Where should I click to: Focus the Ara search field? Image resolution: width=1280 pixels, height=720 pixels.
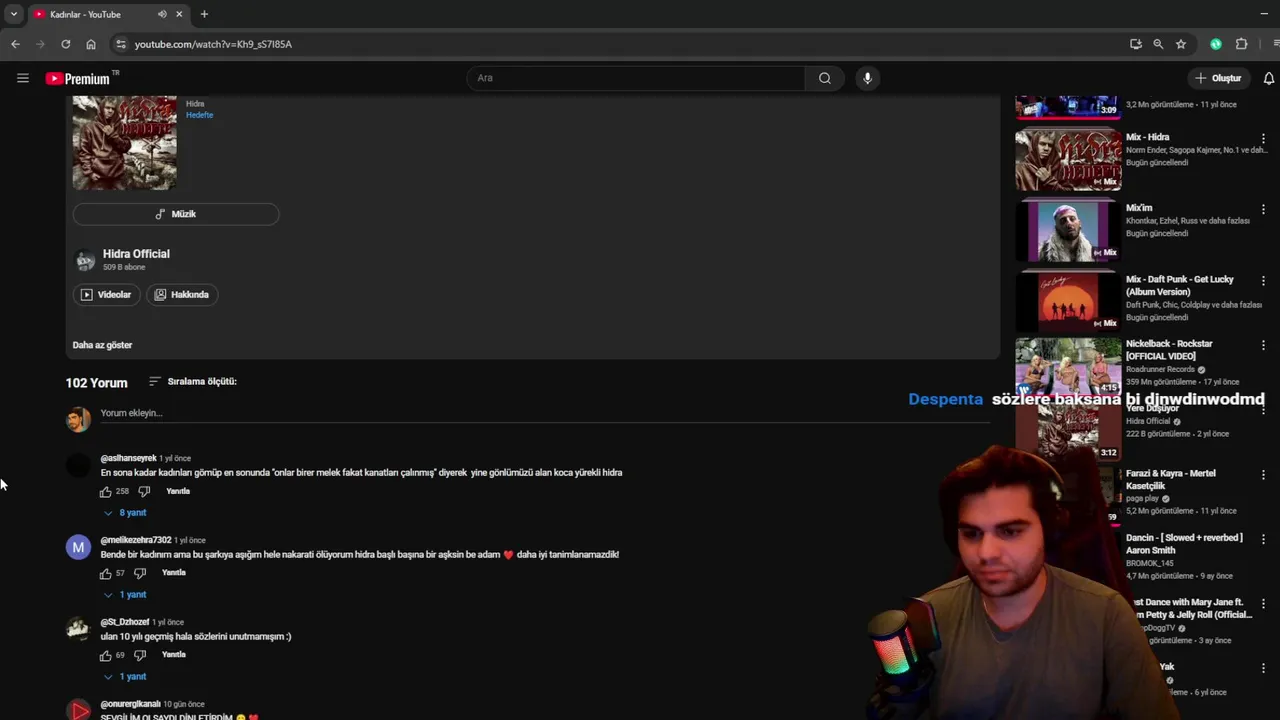click(636, 78)
